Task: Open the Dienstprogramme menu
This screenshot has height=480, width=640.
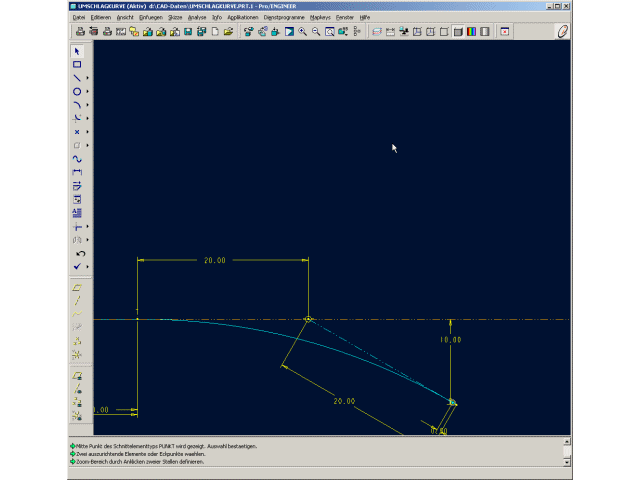Action: [x=284, y=18]
